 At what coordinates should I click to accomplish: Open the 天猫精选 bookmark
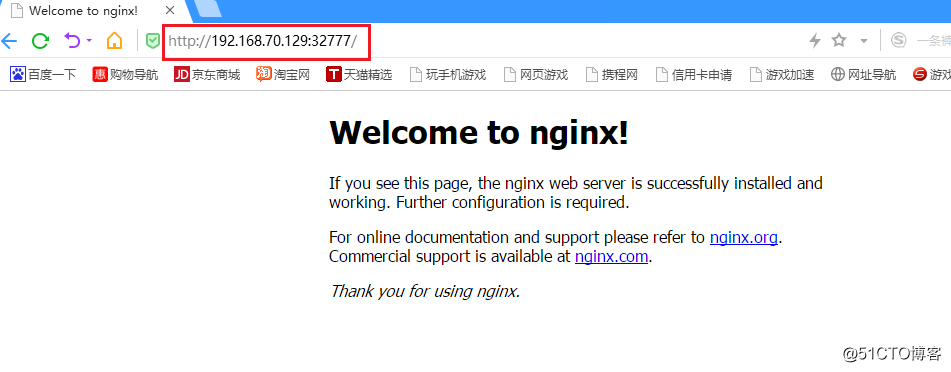coord(359,75)
